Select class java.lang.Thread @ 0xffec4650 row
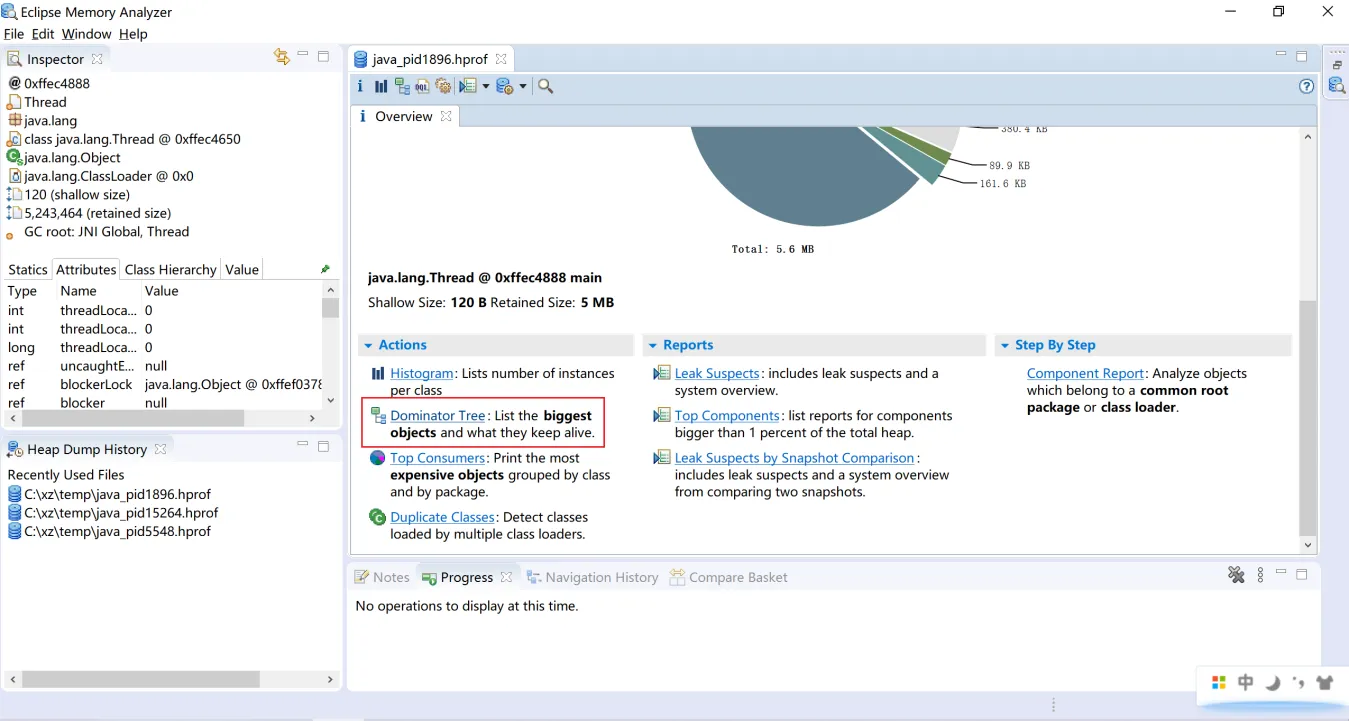Viewport: 1349px width, 721px height. [124, 139]
